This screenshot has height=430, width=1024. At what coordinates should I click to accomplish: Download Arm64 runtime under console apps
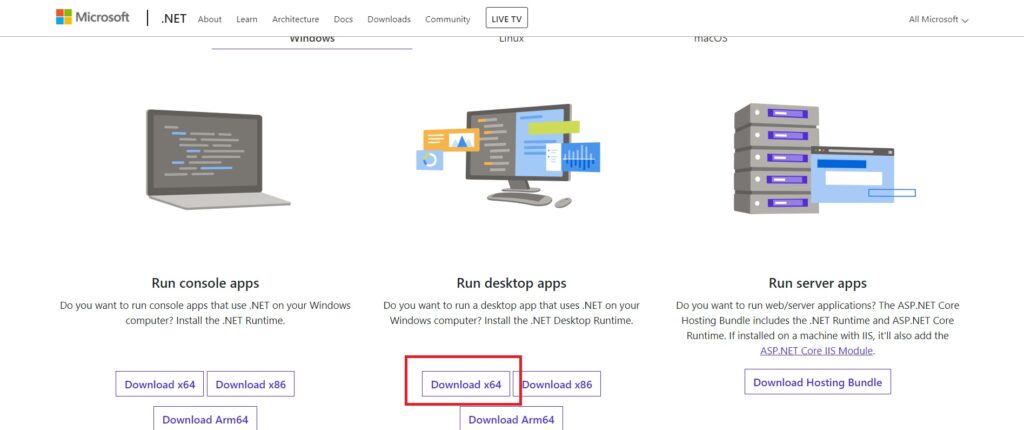pos(205,419)
